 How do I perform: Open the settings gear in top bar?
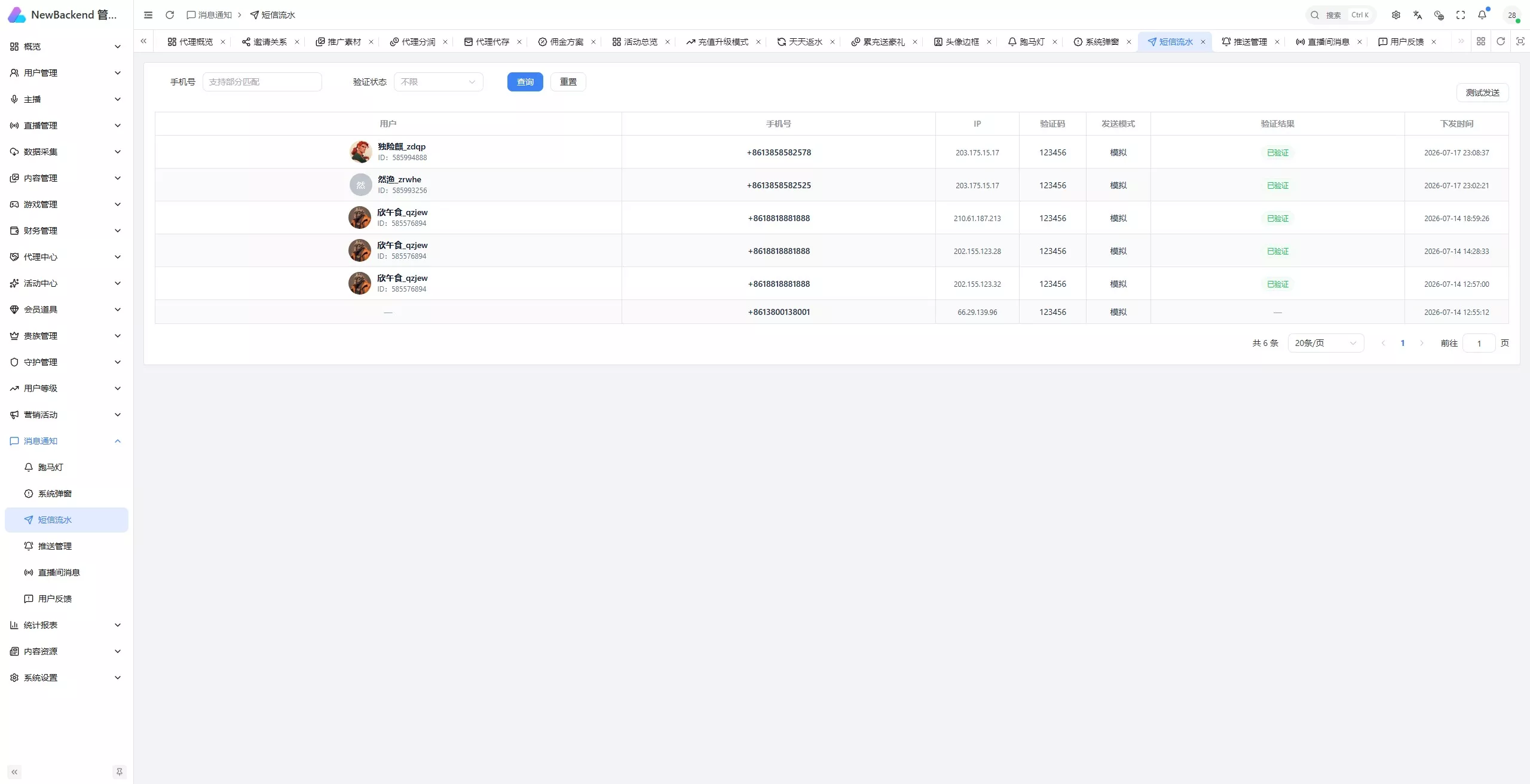tap(1396, 15)
